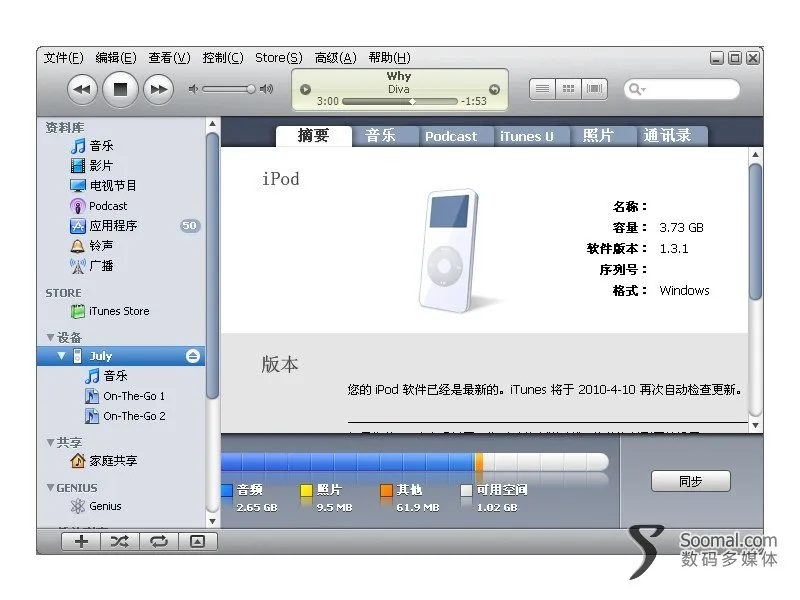800x600 pixels.
Task: Open the 编辑(E) menu
Action: tap(116, 58)
